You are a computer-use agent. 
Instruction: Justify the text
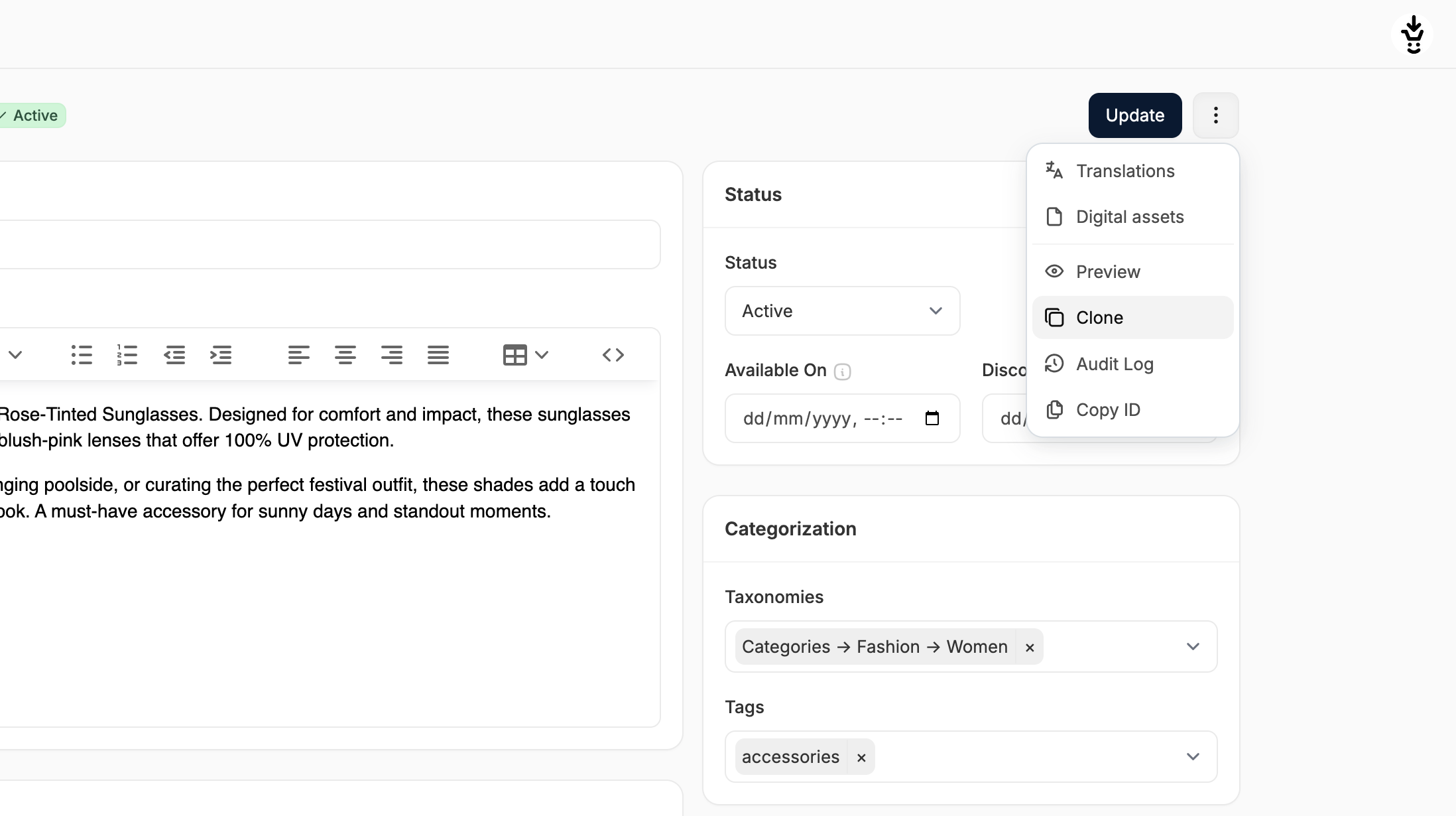(438, 355)
